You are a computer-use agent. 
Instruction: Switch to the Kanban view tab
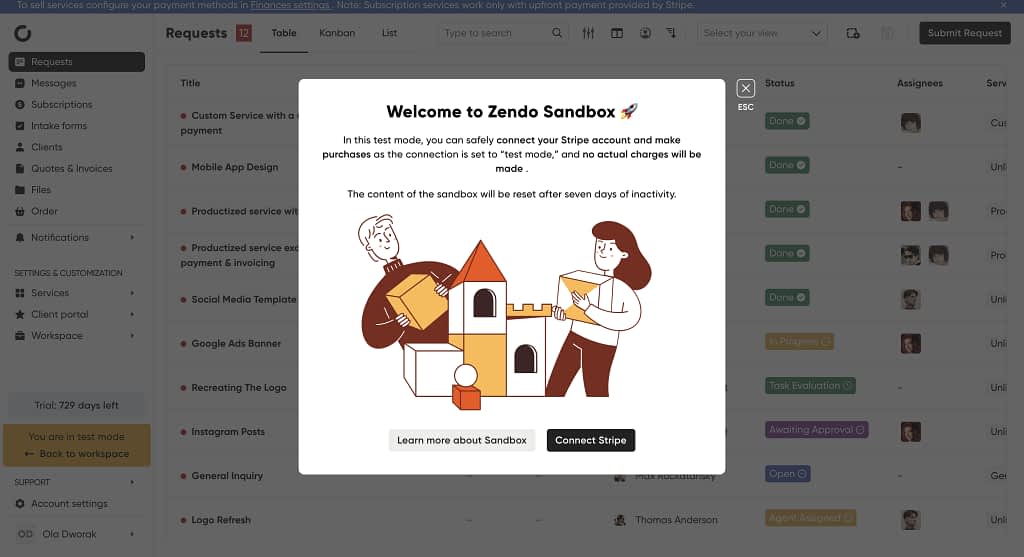click(x=337, y=33)
